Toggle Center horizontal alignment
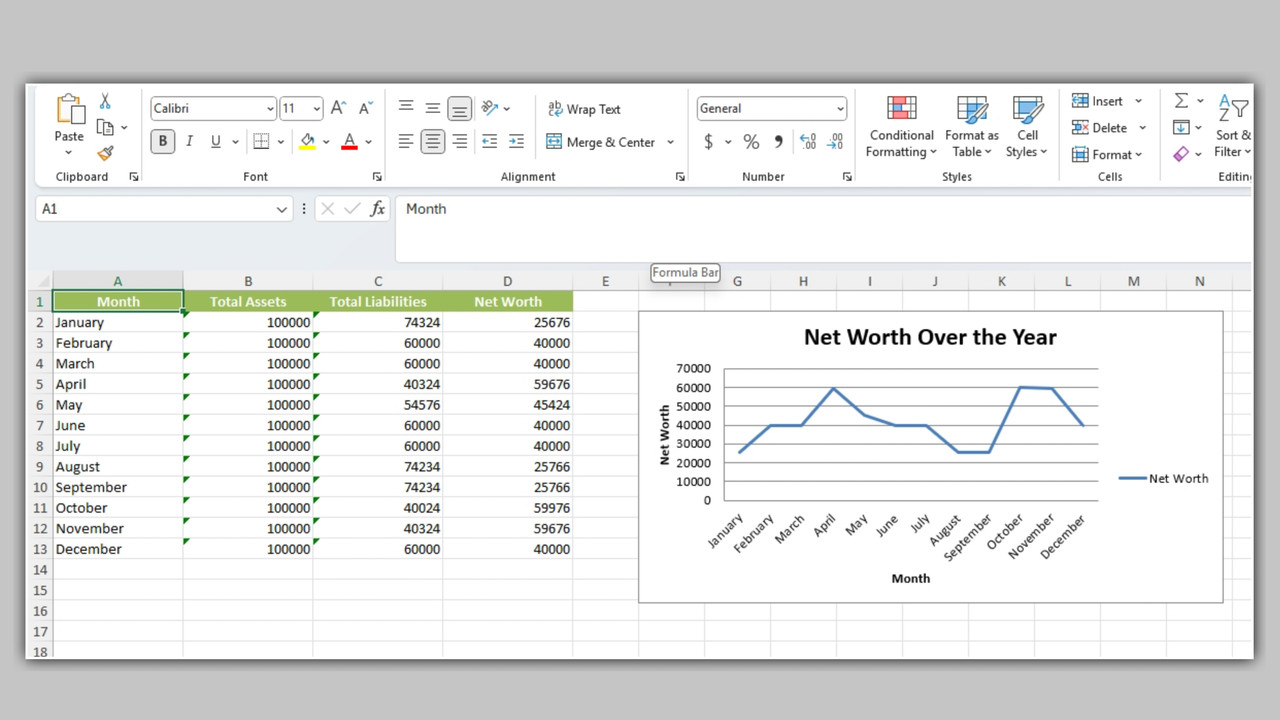This screenshot has width=1280, height=720. pos(433,142)
